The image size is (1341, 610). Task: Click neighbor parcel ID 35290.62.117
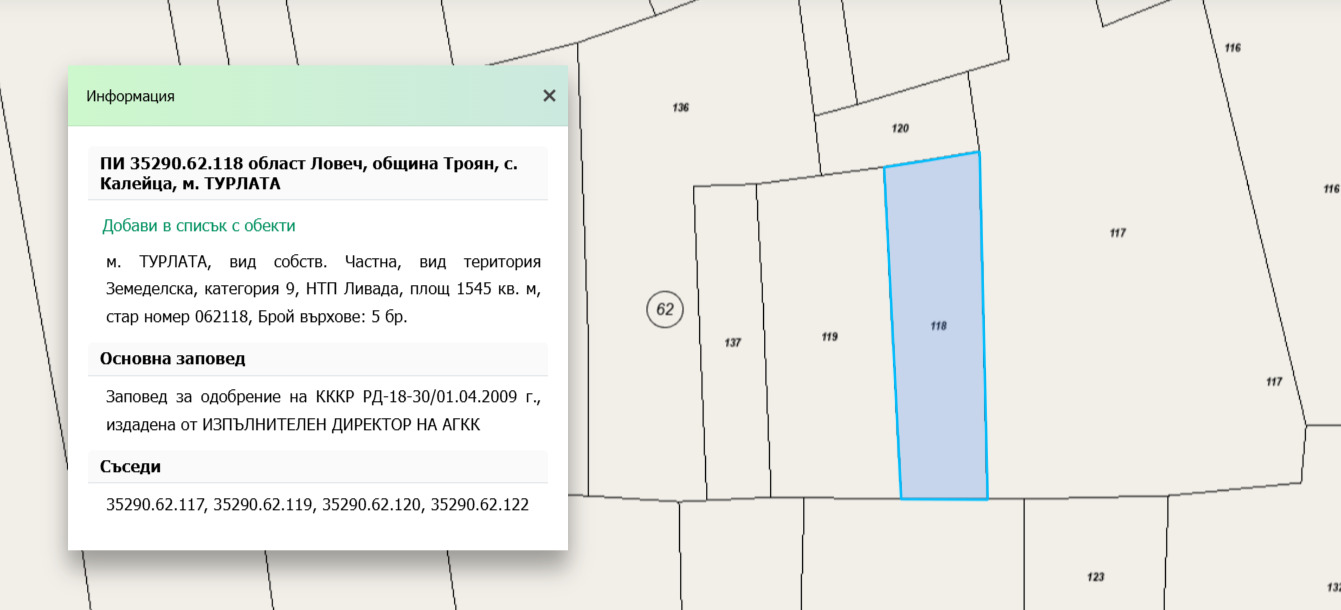(155, 505)
